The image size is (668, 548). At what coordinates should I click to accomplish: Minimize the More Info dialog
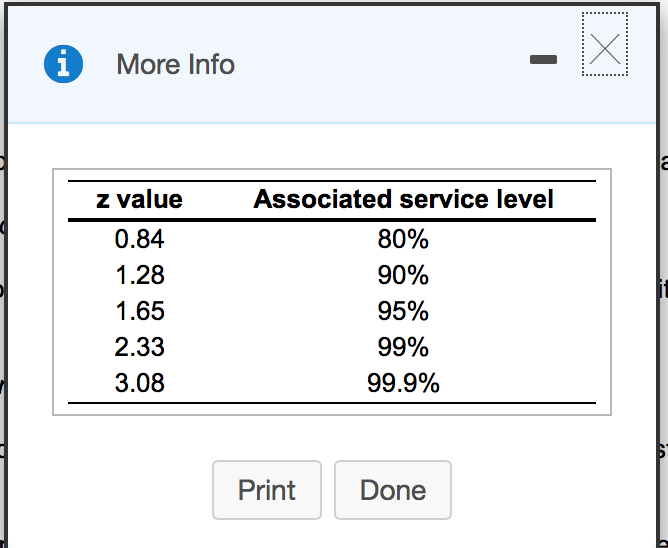pos(543,61)
